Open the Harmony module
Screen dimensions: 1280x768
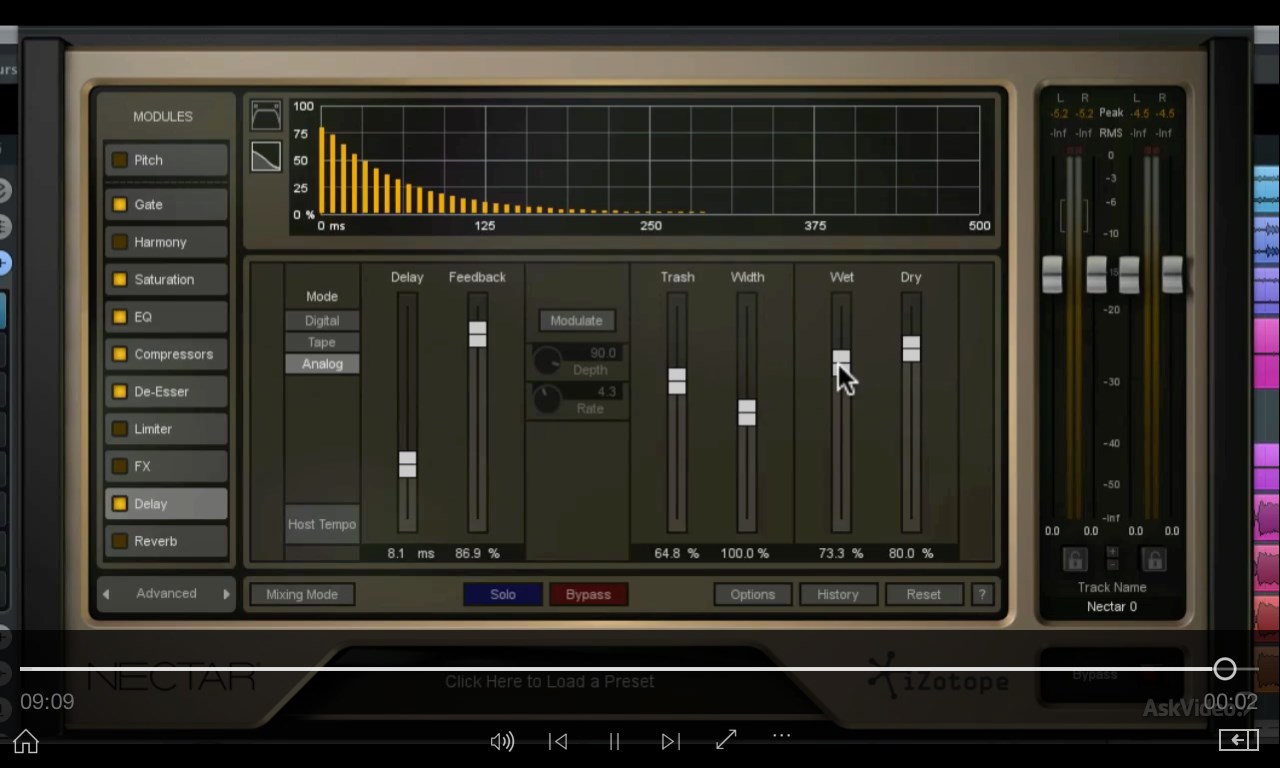click(x=166, y=242)
